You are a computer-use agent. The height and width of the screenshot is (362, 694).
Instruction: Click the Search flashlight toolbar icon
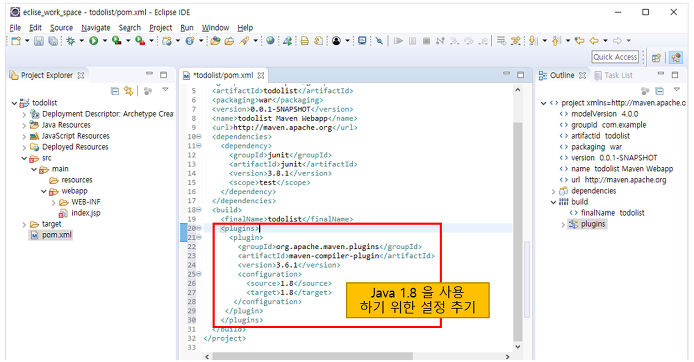(244, 41)
